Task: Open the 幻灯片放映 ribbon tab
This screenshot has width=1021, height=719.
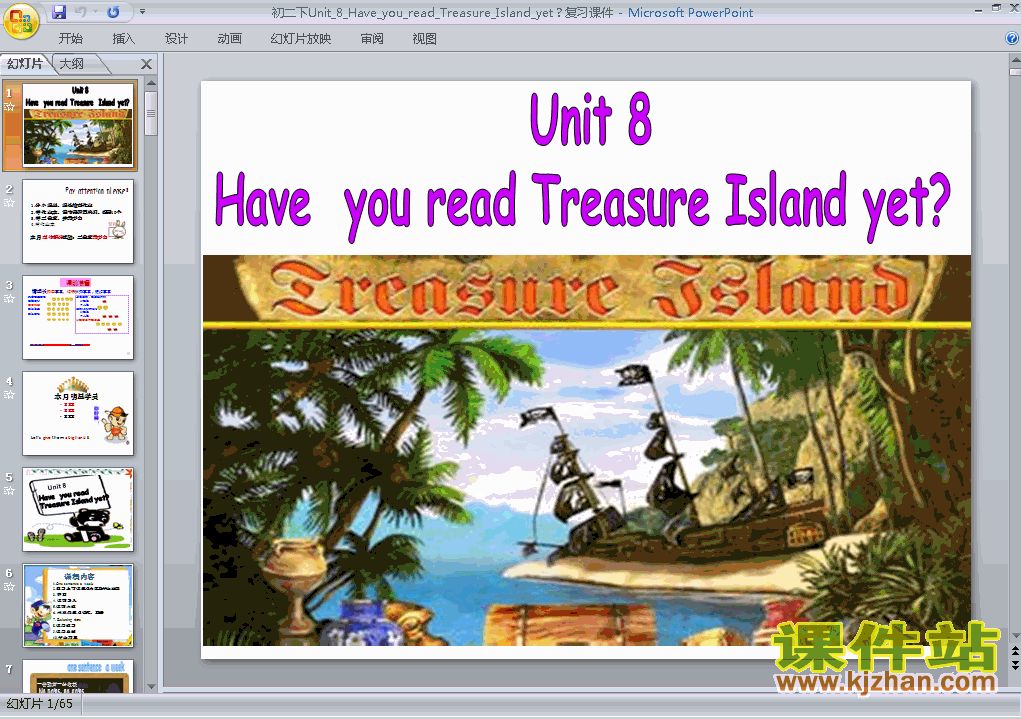Action: pyautogui.click(x=300, y=38)
